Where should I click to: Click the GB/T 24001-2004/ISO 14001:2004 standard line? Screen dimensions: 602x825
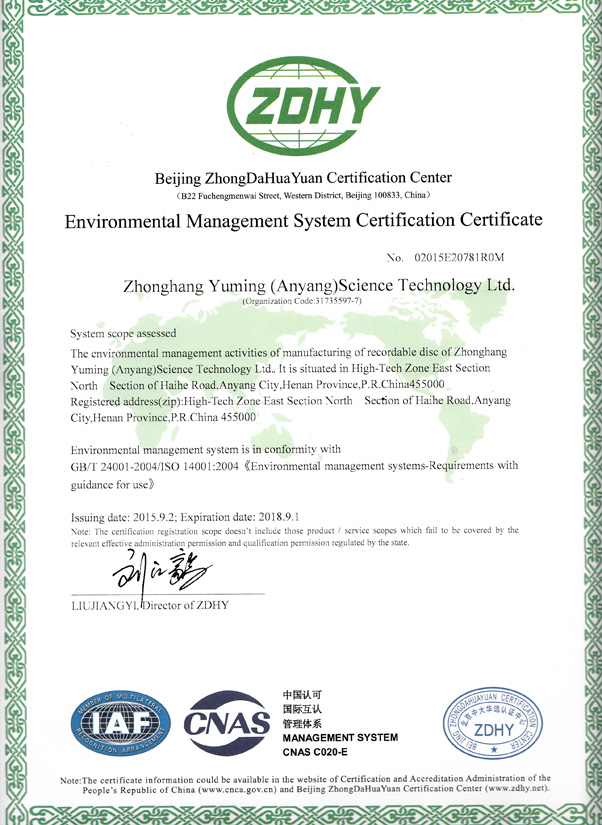click(295, 466)
